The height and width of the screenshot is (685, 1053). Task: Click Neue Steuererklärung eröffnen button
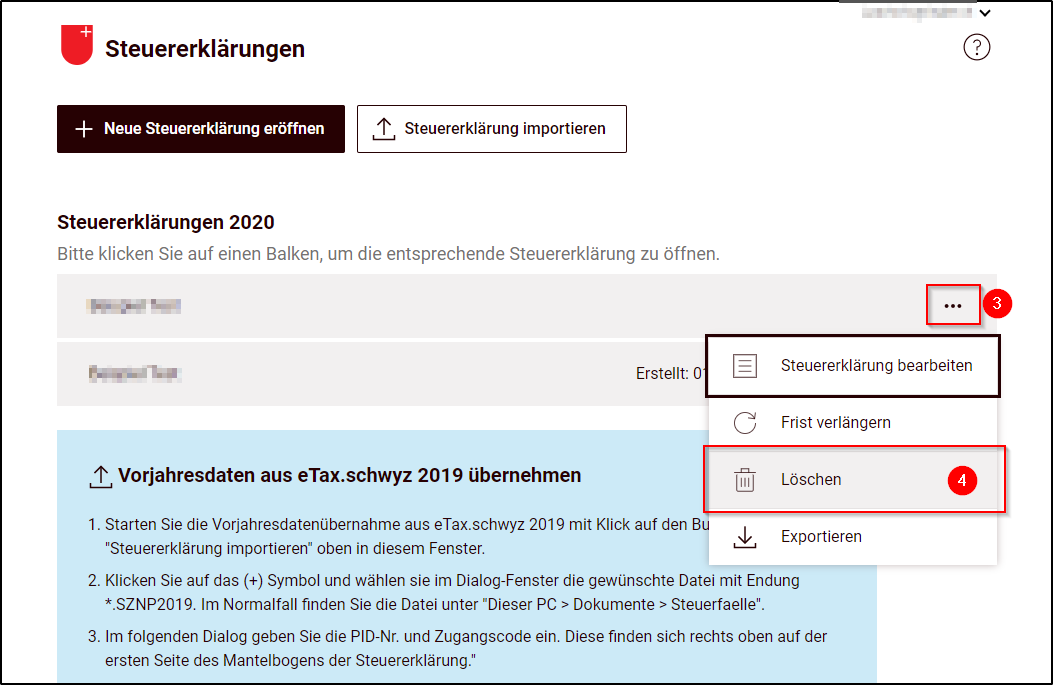(x=201, y=129)
